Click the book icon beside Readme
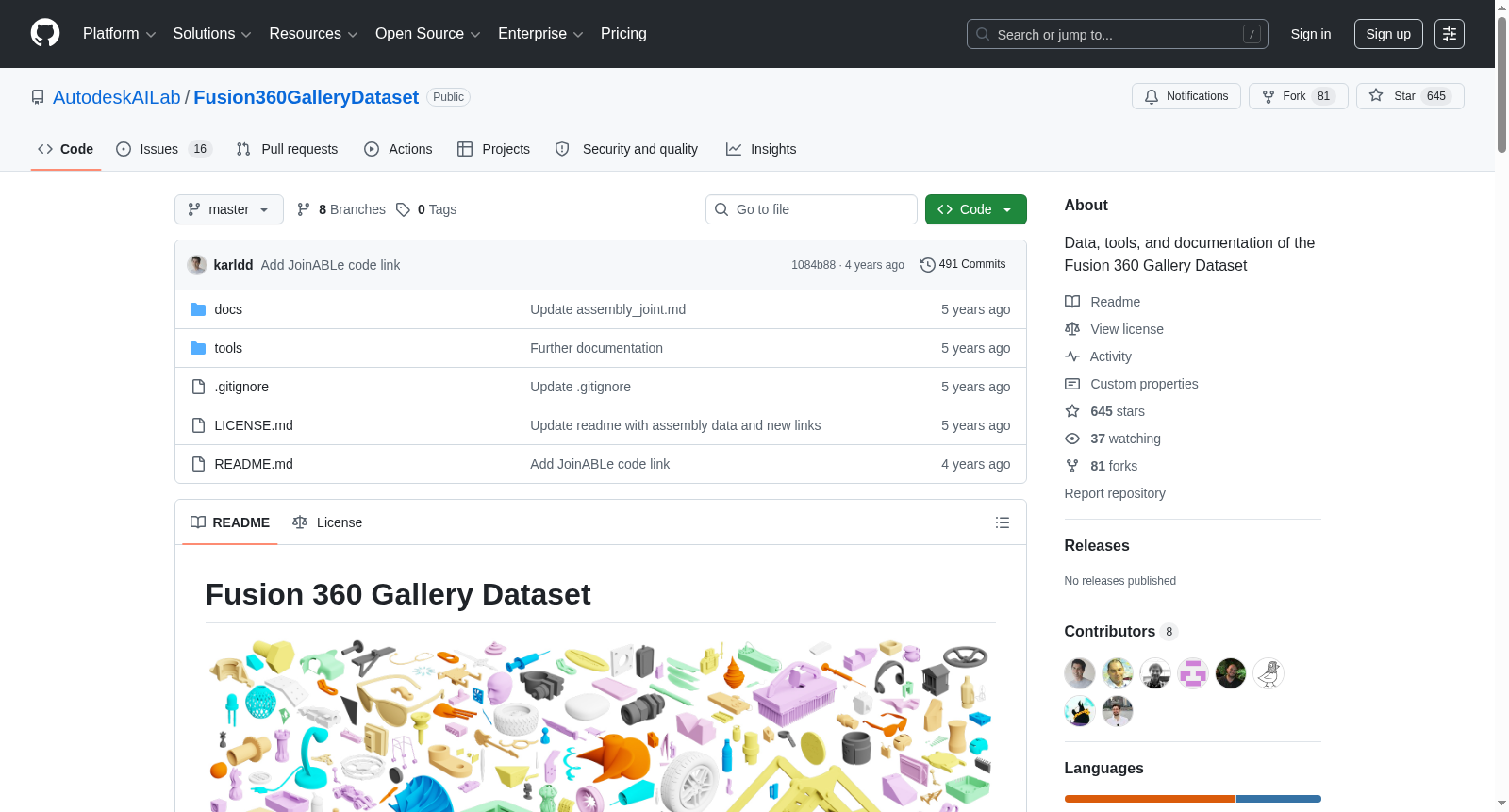This screenshot has width=1509, height=812. click(x=1072, y=302)
